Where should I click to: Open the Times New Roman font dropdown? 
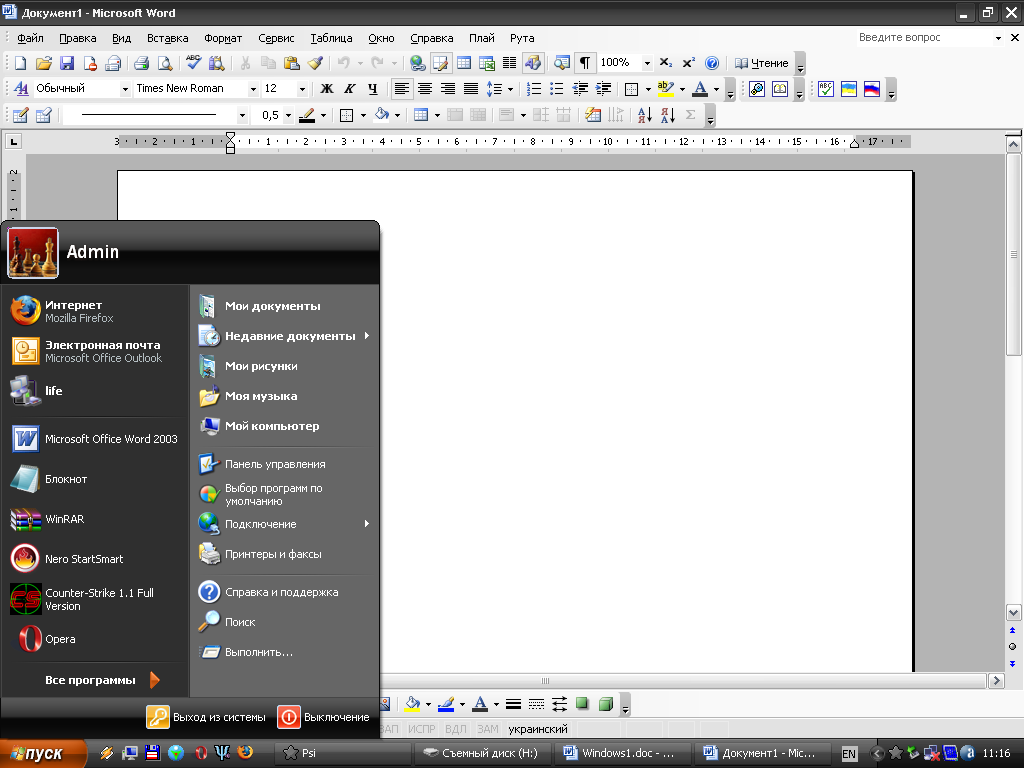tap(253, 89)
